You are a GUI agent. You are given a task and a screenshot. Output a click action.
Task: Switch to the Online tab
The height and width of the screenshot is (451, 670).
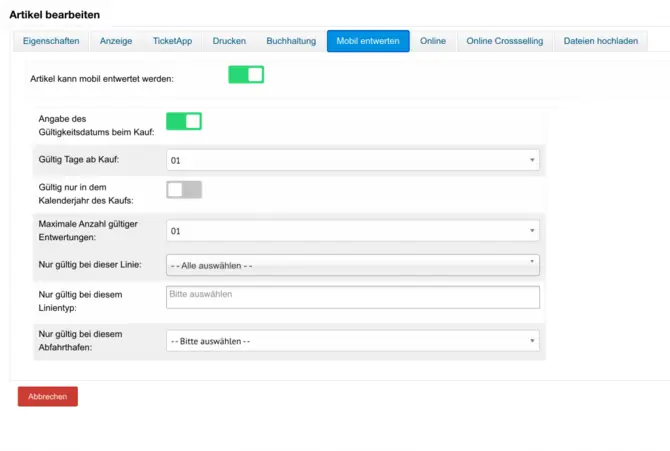click(x=432, y=41)
